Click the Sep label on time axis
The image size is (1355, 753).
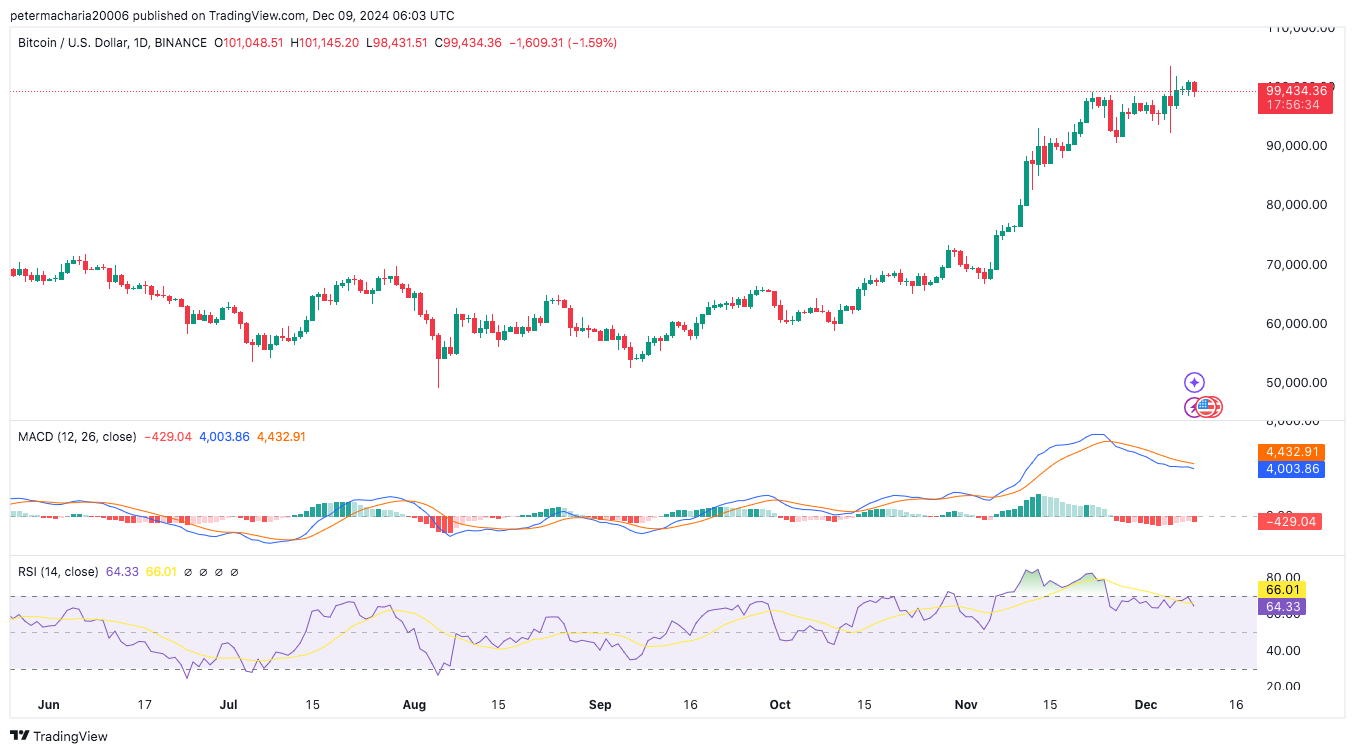pyautogui.click(x=599, y=704)
